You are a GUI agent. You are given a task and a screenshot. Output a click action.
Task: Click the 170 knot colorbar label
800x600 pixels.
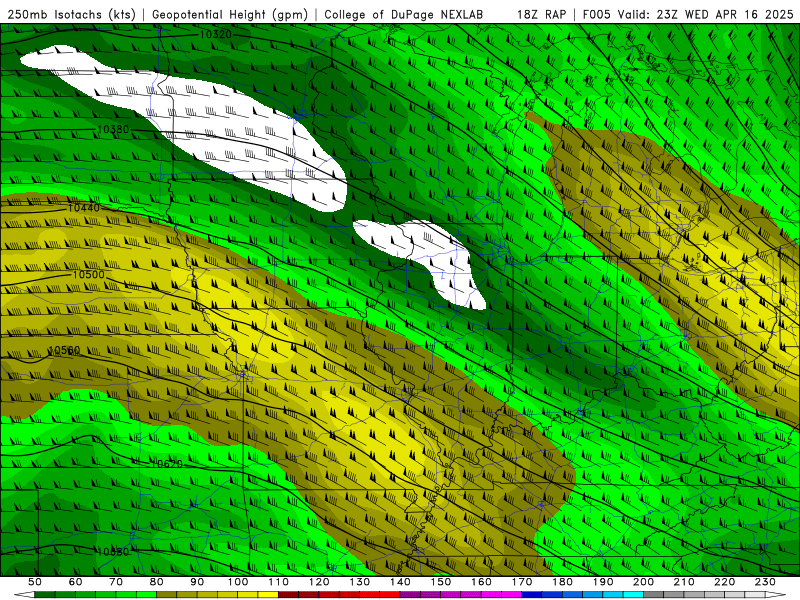(x=522, y=582)
